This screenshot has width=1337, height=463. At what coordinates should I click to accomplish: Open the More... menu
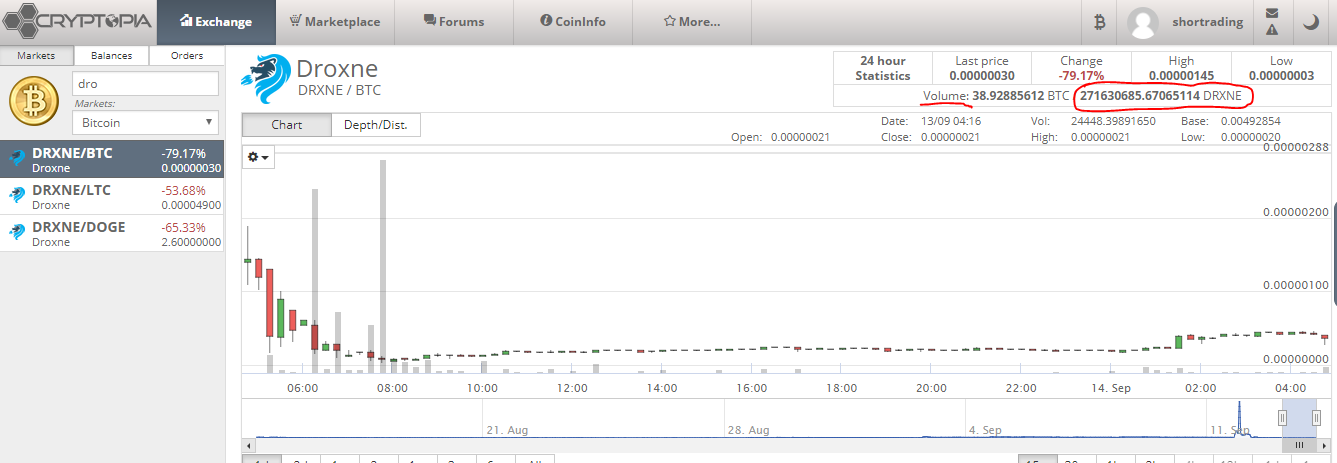pyautogui.click(x=692, y=22)
